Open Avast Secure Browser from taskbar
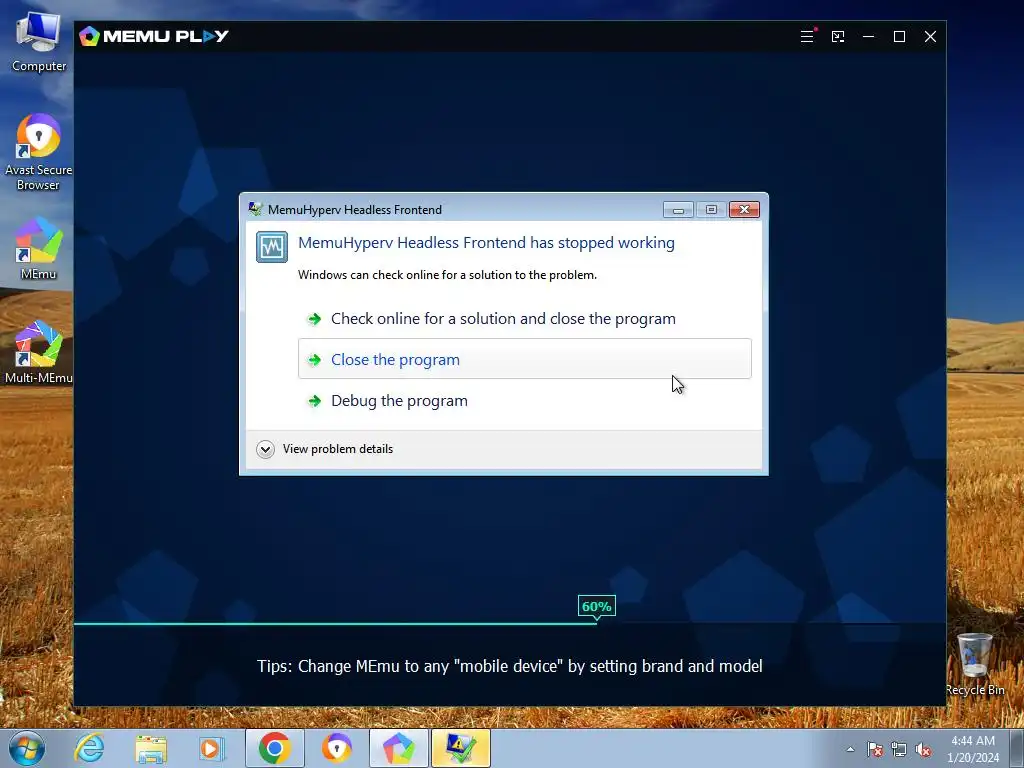This screenshot has width=1024, height=768. [337, 748]
